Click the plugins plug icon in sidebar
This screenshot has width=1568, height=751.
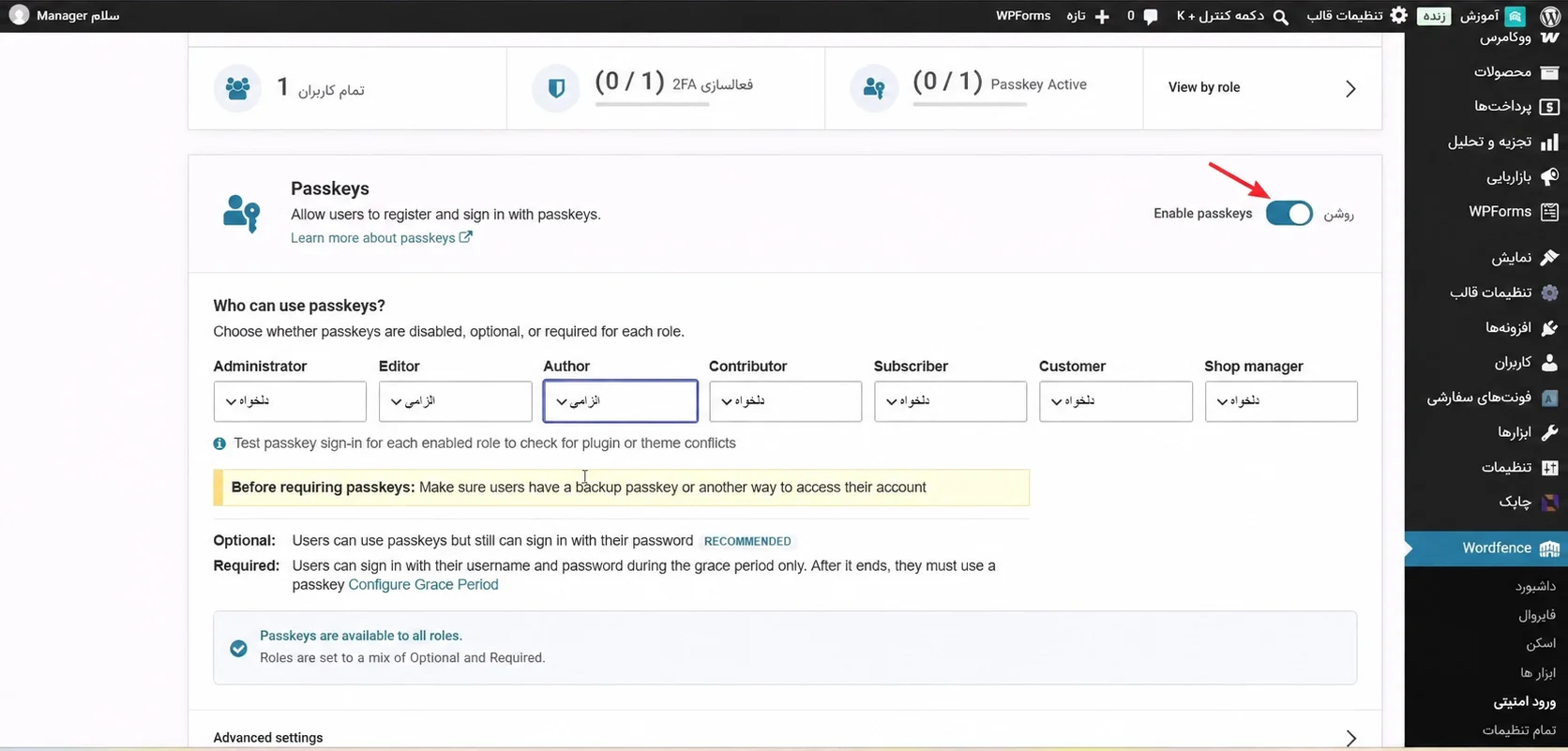click(x=1549, y=327)
